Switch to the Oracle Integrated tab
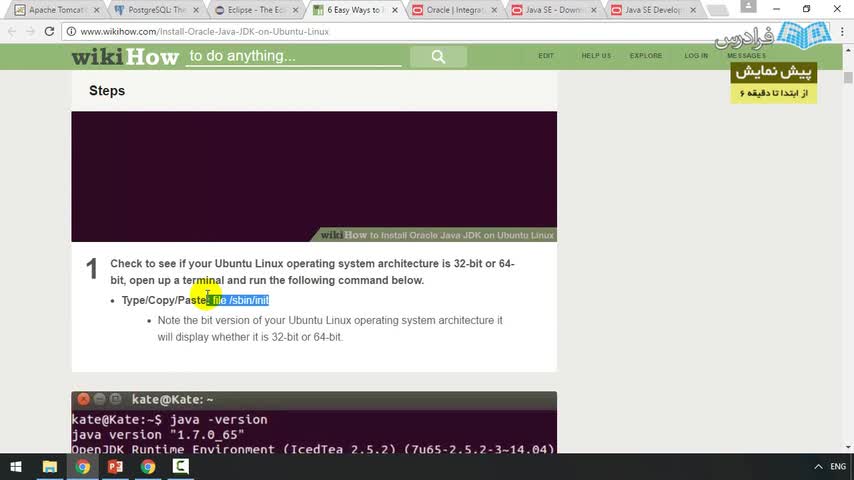This screenshot has width=854, height=480. point(453,10)
